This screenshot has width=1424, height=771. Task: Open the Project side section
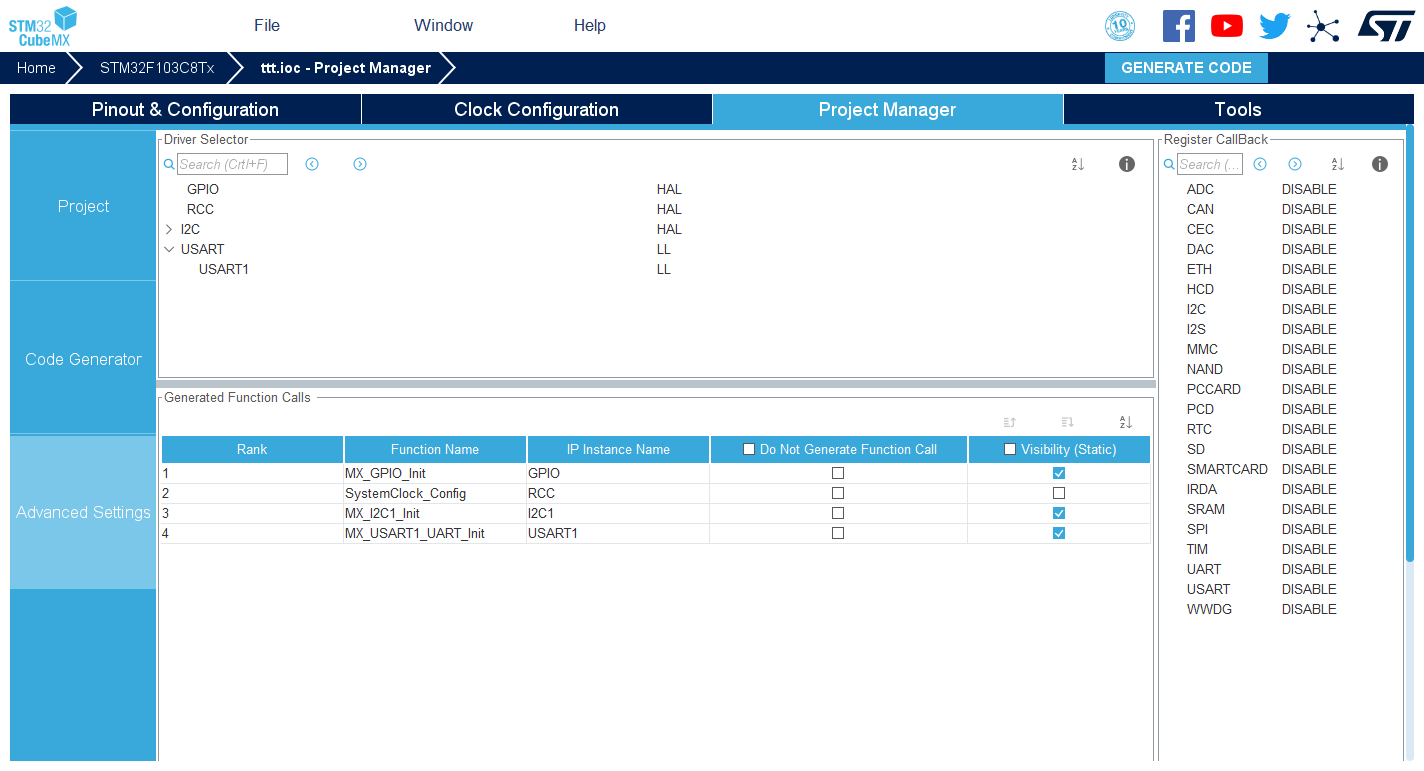click(83, 206)
